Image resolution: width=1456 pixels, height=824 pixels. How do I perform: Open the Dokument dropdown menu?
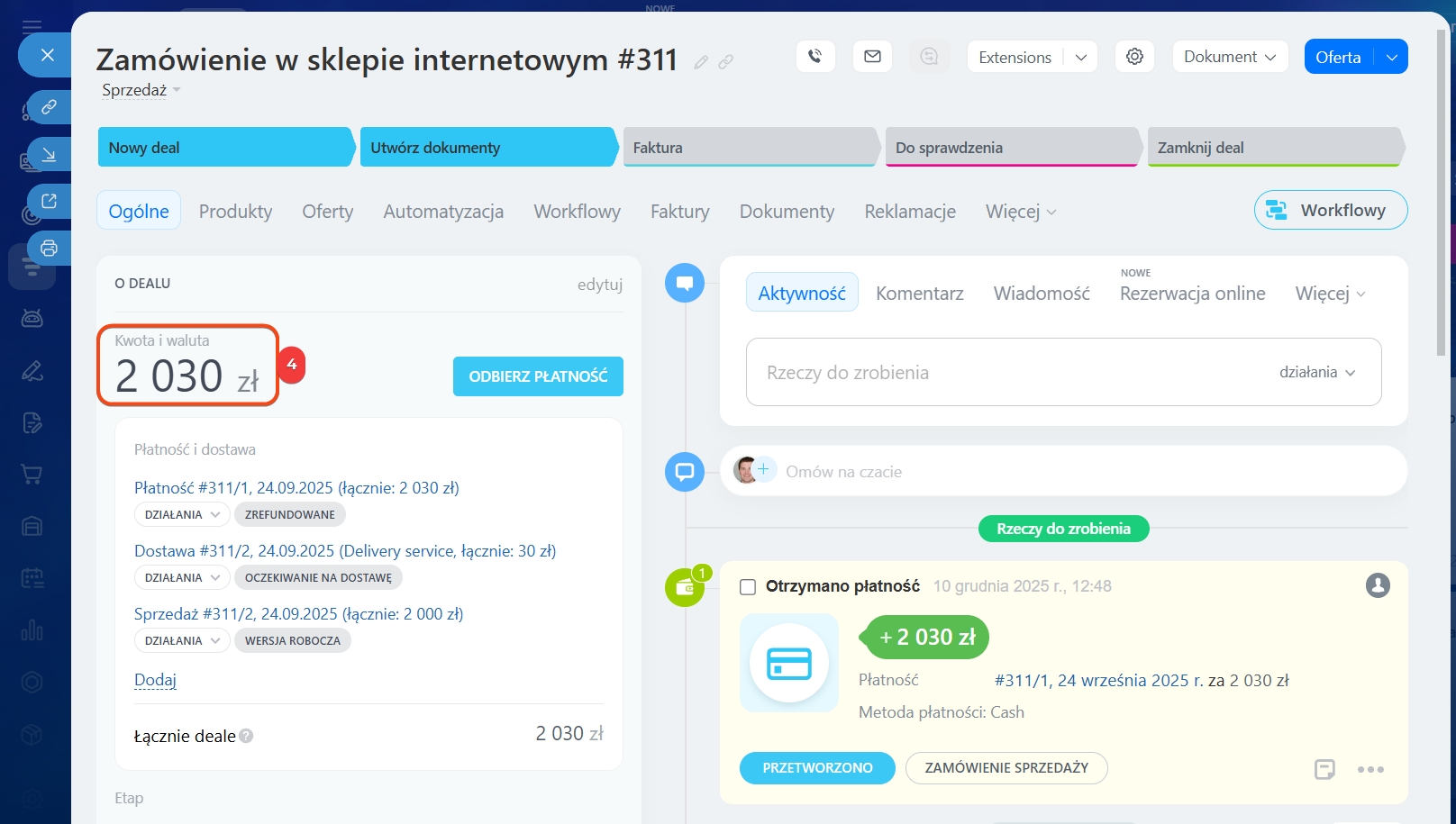(1229, 57)
